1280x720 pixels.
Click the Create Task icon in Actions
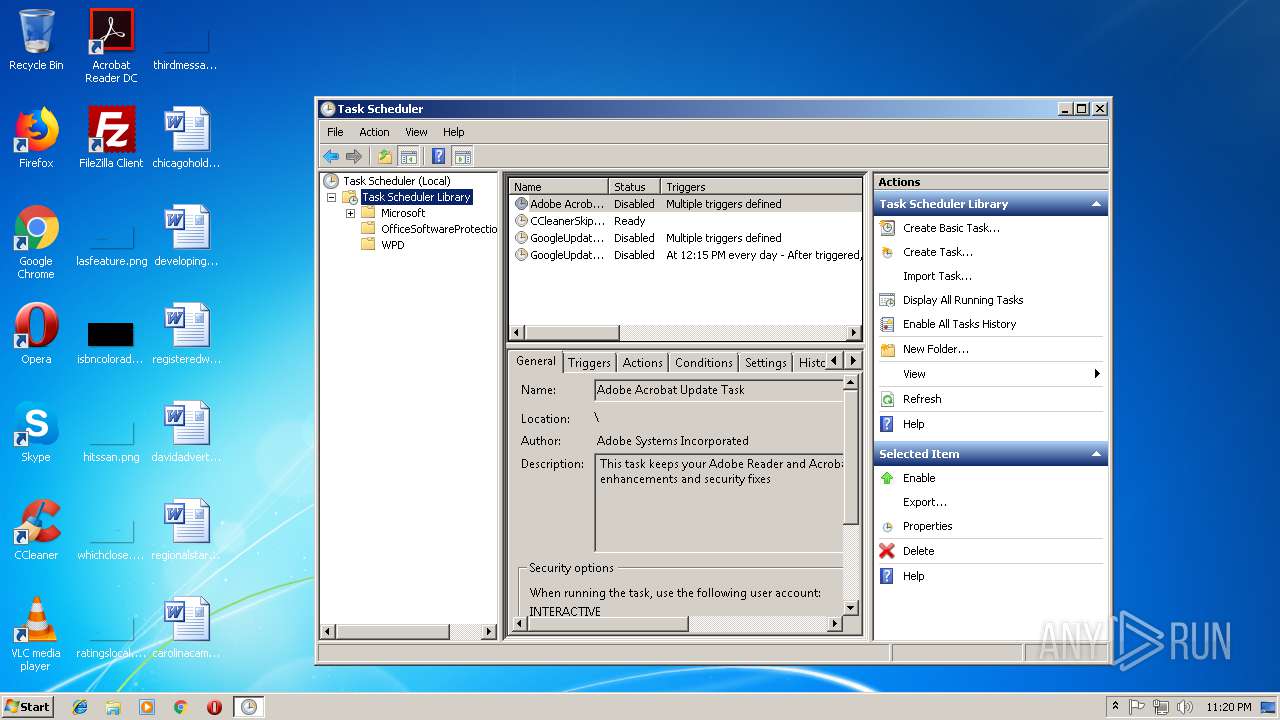(887, 252)
